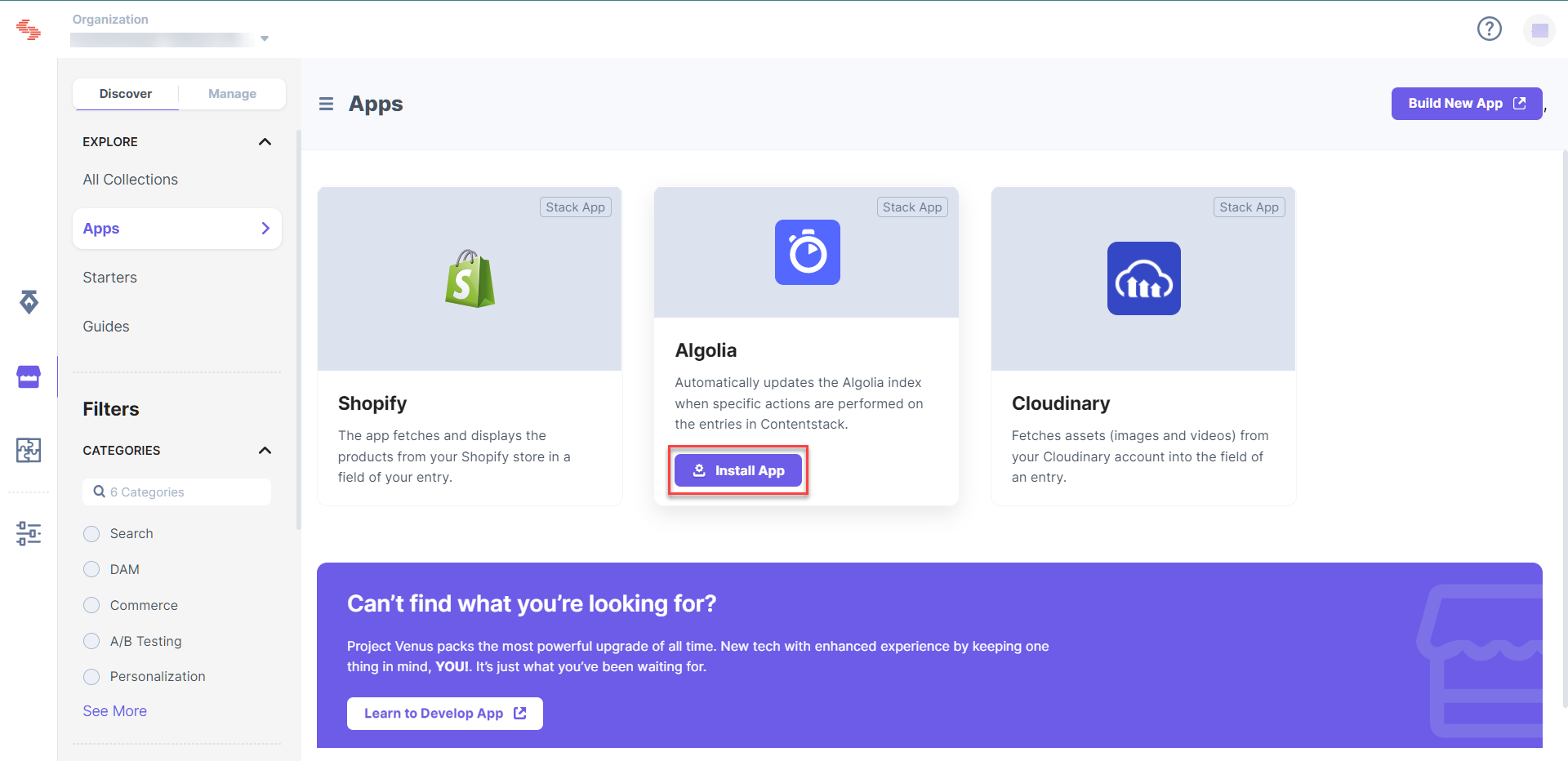Collapse the EXPLORE section chevron
The height and width of the screenshot is (761, 1568).
(x=265, y=142)
